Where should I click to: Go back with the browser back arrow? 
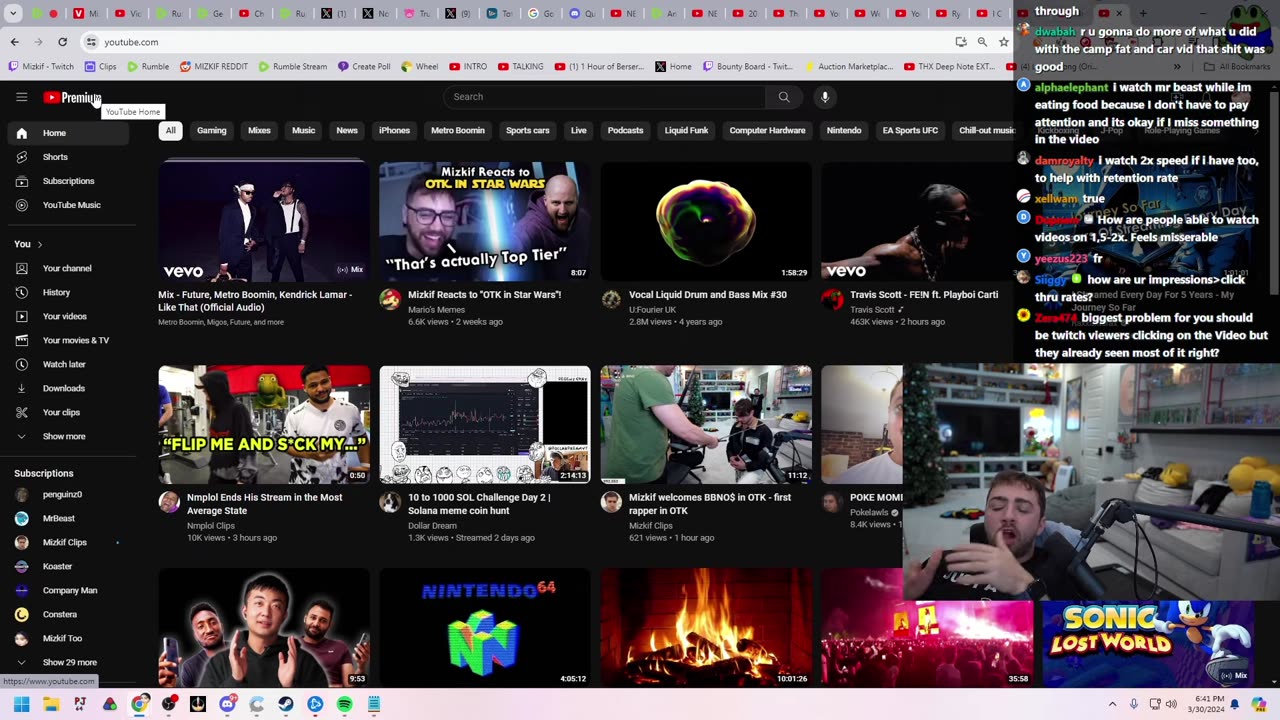[14, 42]
